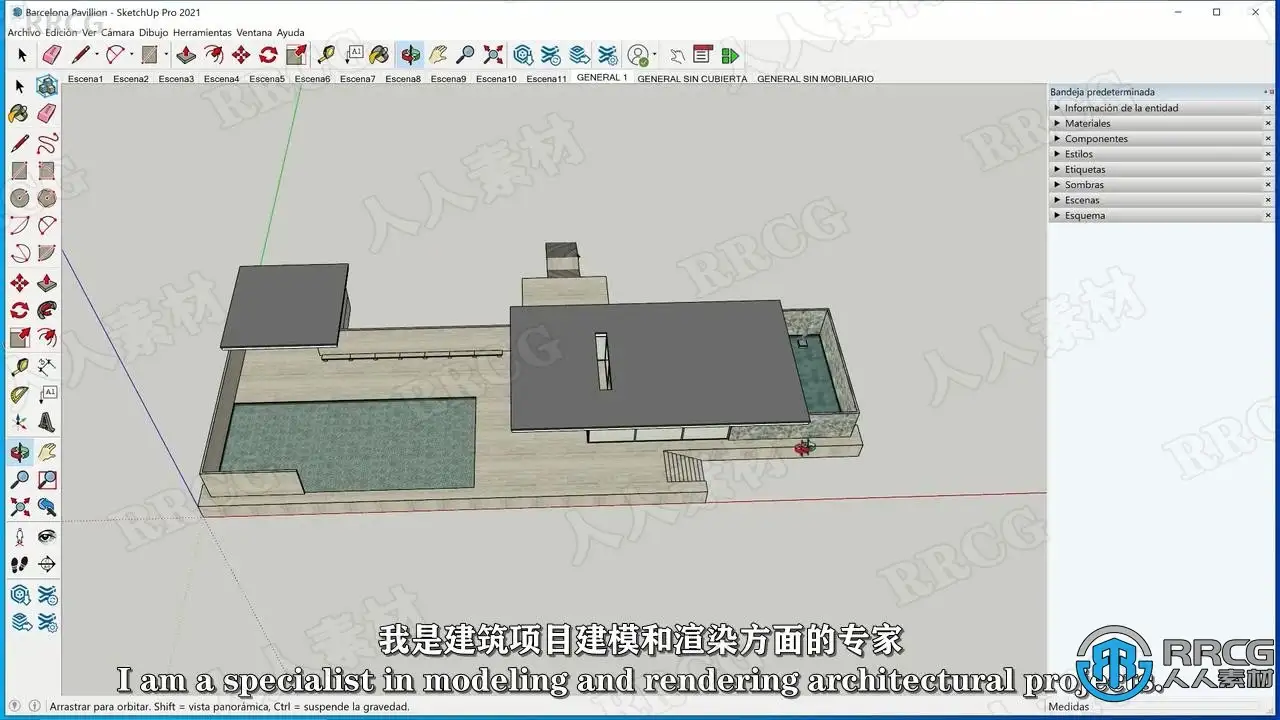
Task: Open the Cámara menu
Action: pos(117,32)
